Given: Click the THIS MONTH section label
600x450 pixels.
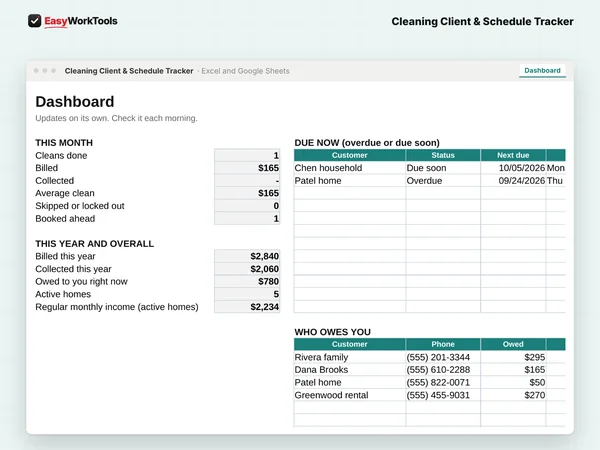Looking at the screenshot, I should pyautogui.click(x=64, y=143).
